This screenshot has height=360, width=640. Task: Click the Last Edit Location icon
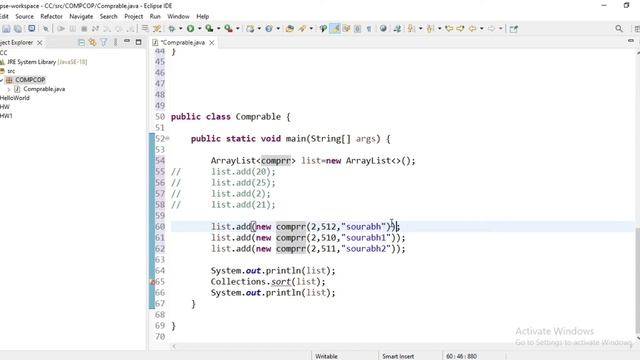tap(449, 29)
